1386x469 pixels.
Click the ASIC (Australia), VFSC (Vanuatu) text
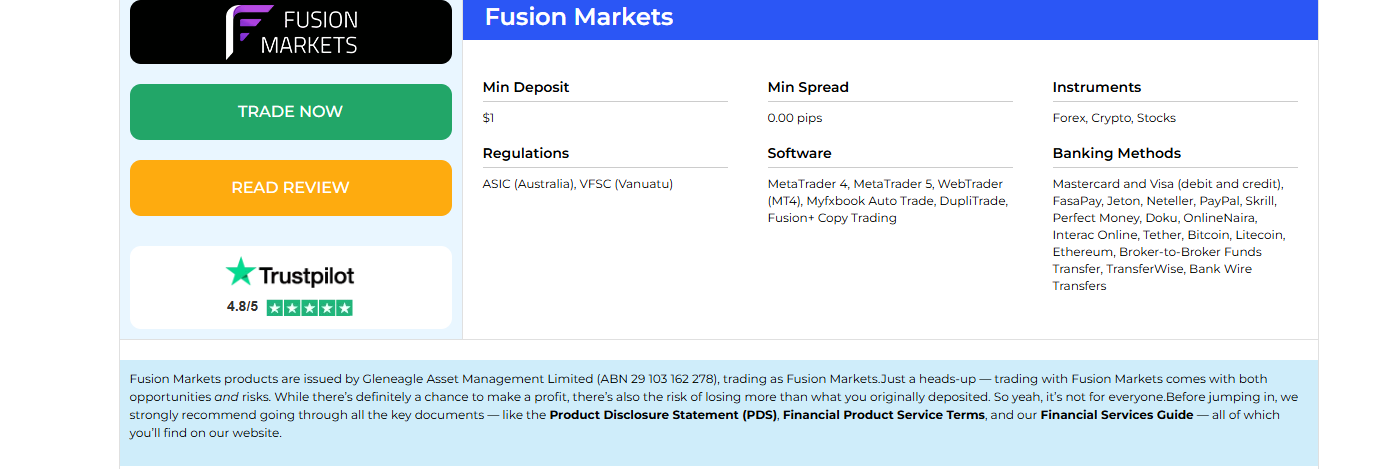pyautogui.click(x=578, y=184)
